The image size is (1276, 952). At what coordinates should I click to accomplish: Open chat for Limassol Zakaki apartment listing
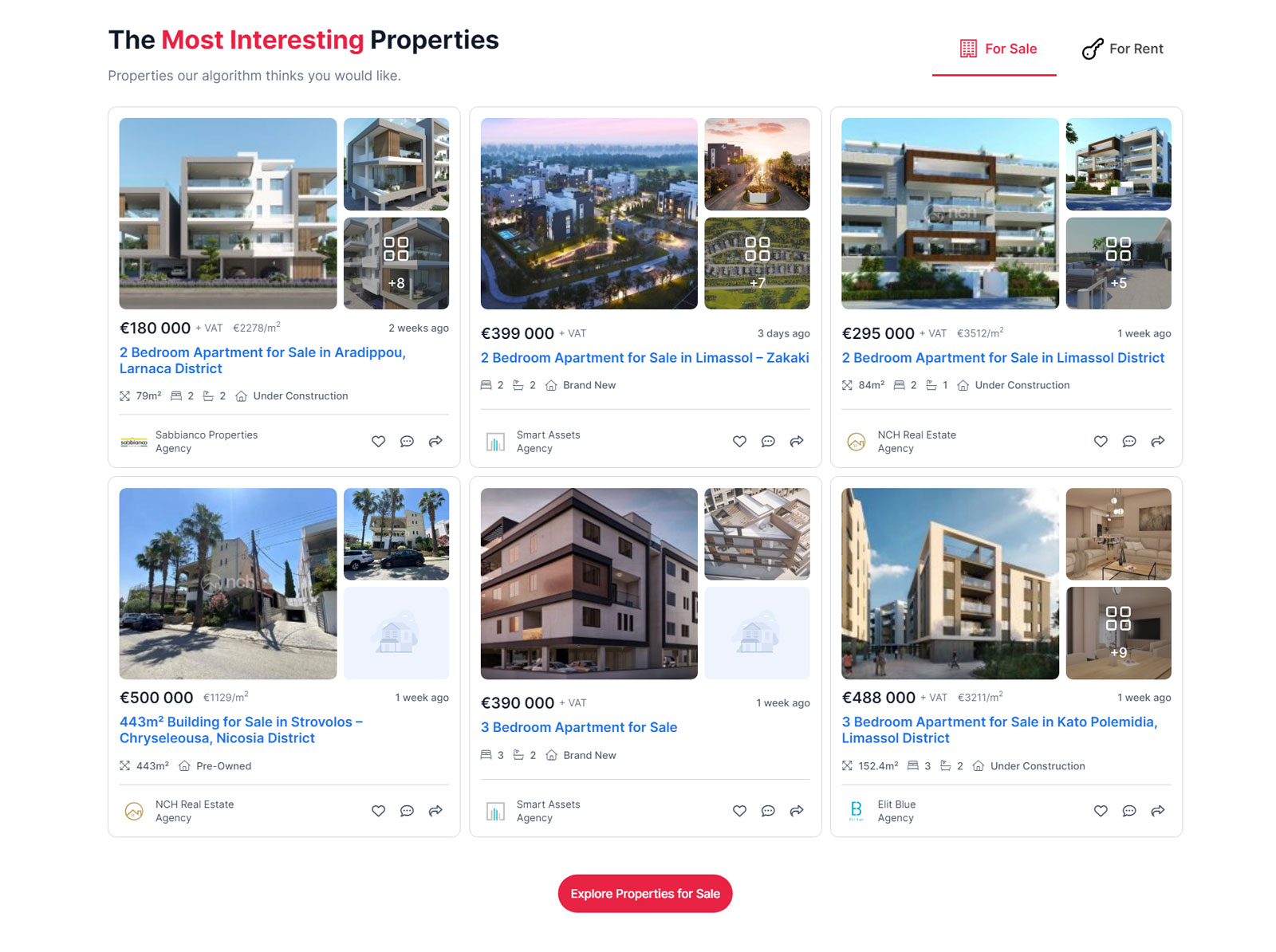pos(768,441)
